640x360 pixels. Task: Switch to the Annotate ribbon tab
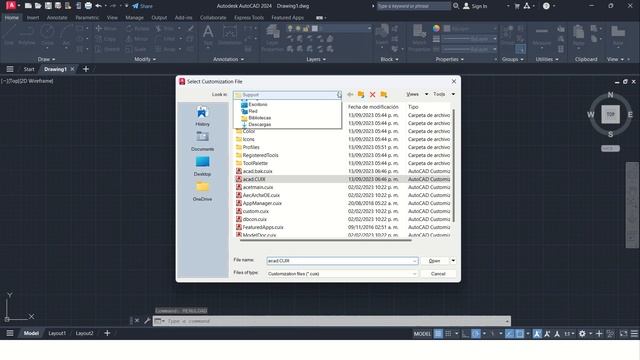coord(57,18)
